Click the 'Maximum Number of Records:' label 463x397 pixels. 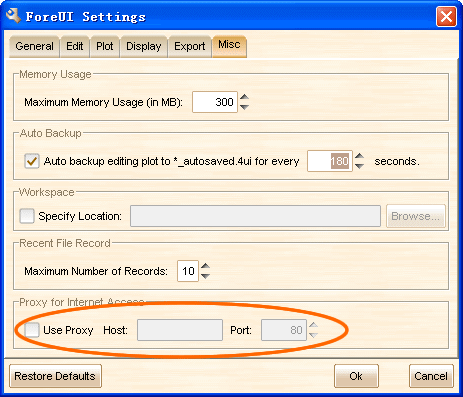pos(96,271)
